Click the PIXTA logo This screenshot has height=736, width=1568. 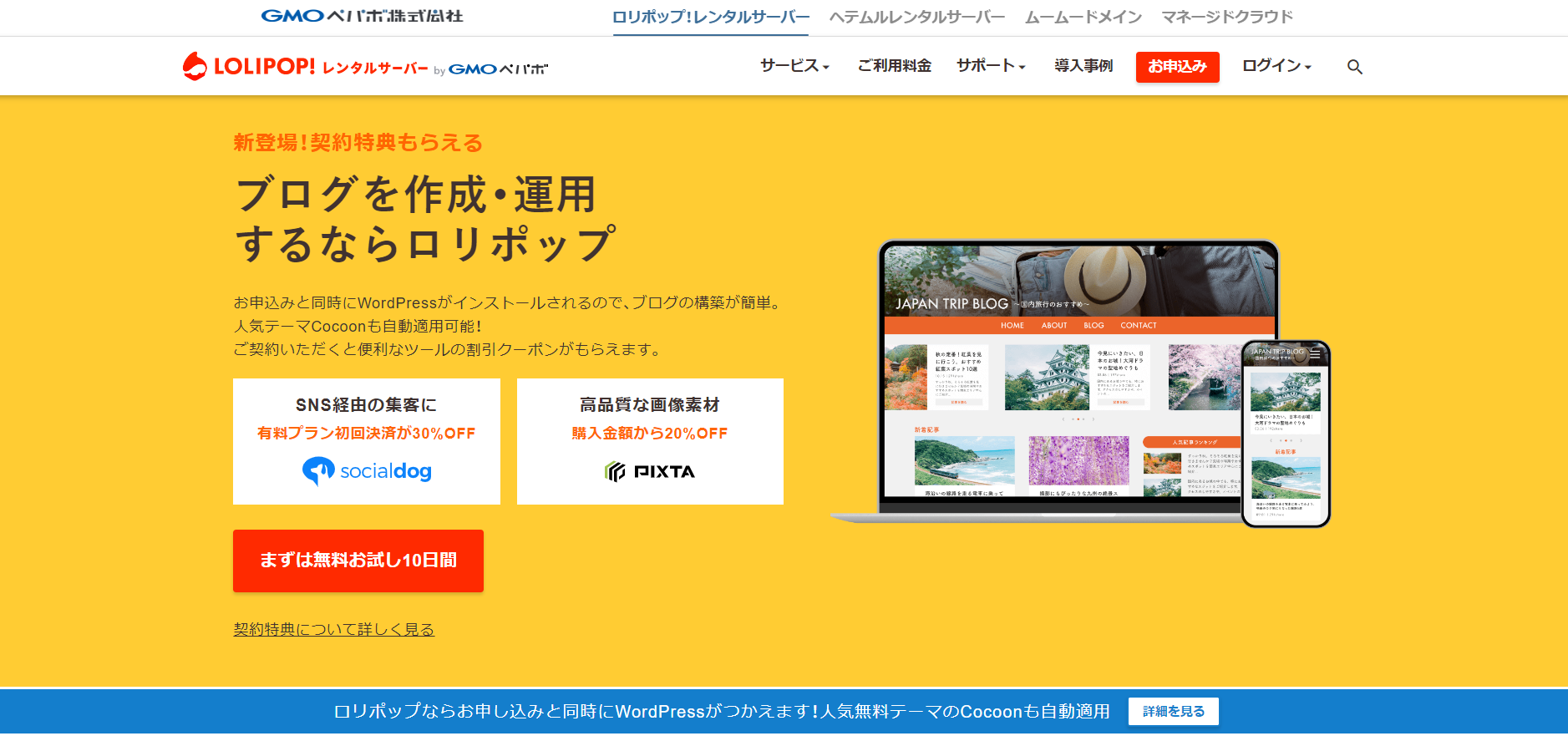point(650,472)
